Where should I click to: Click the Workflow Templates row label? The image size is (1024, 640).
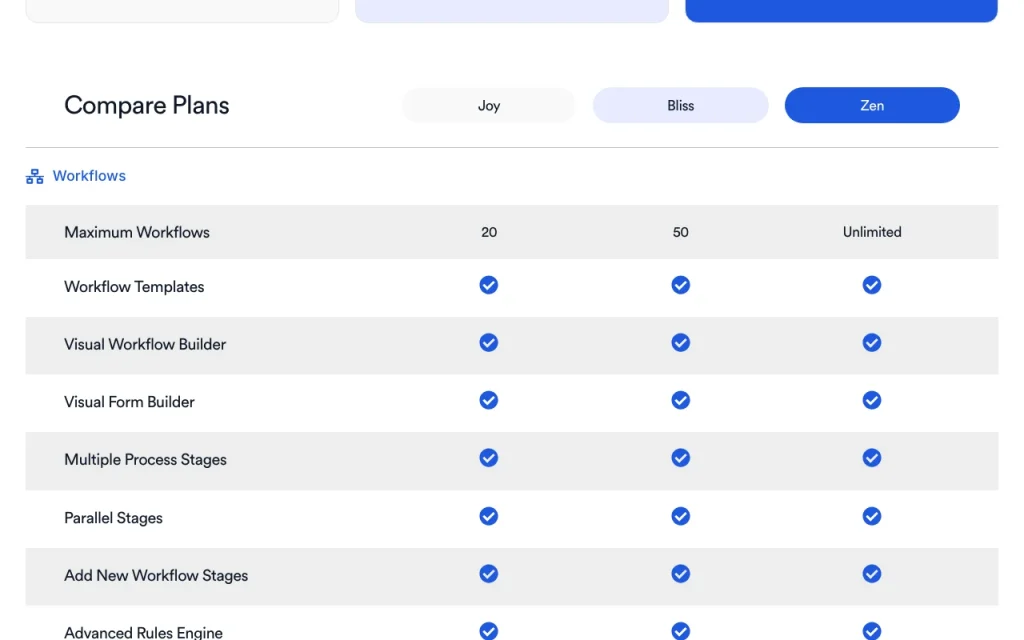[134, 287]
